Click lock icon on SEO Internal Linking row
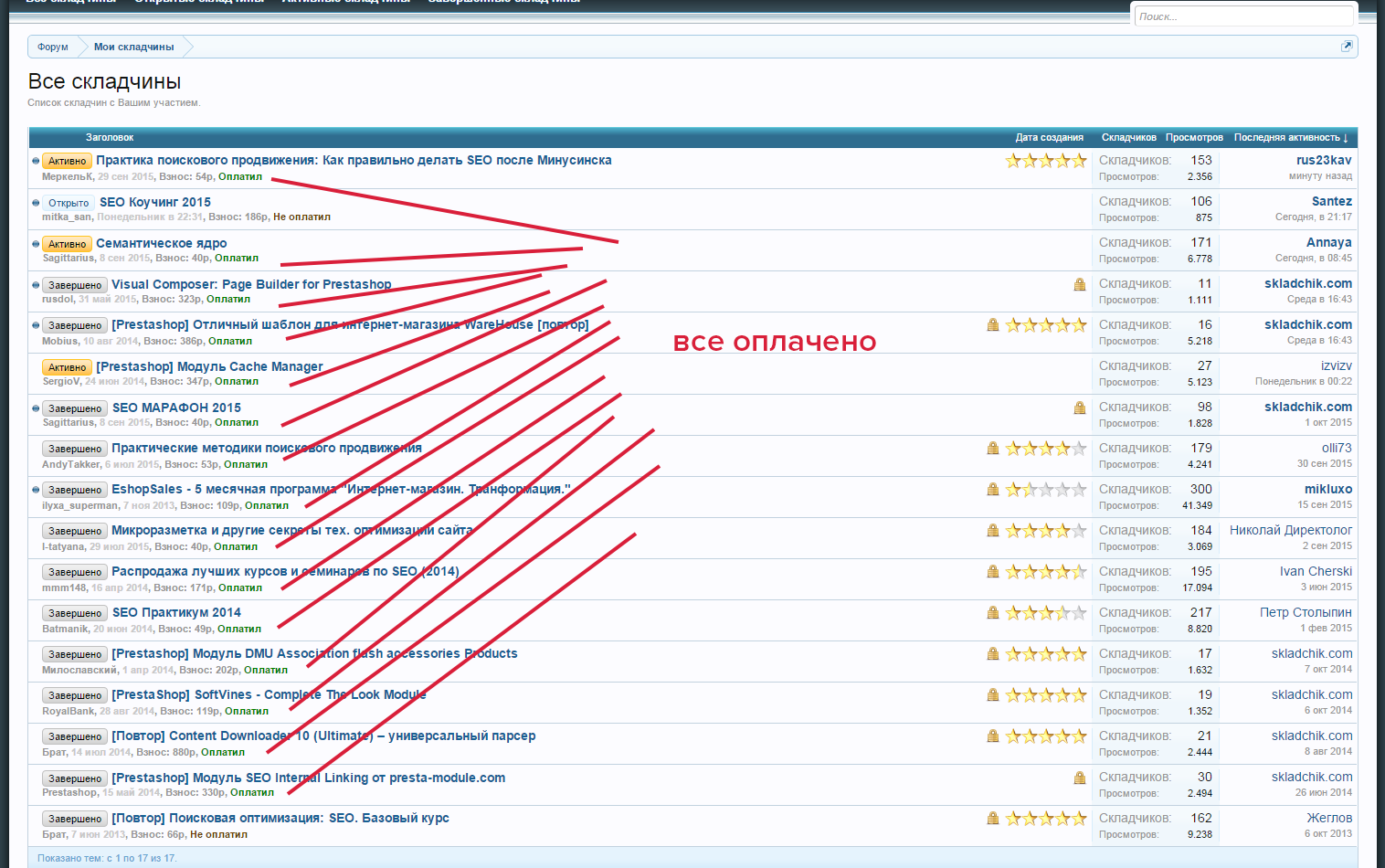This screenshot has height=868, width=1385. coord(1080,778)
